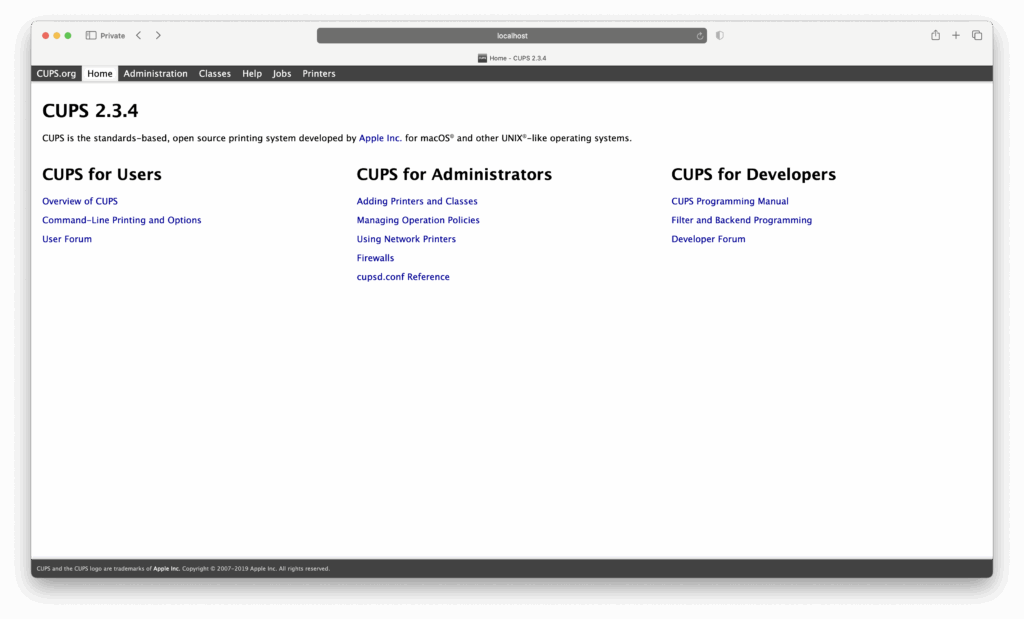Visit the Apple Inc. link in the description
This screenshot has height=619, width=1024.
pos(380,139)
